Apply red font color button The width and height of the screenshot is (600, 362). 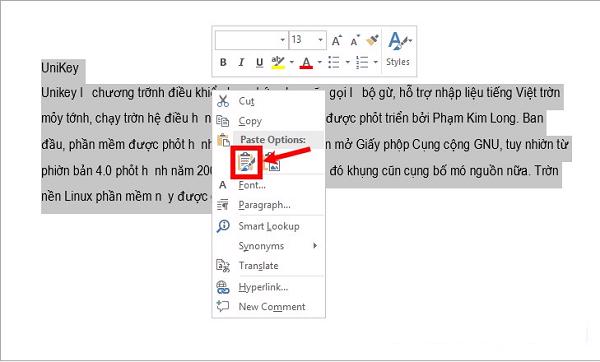pos(306,62)
